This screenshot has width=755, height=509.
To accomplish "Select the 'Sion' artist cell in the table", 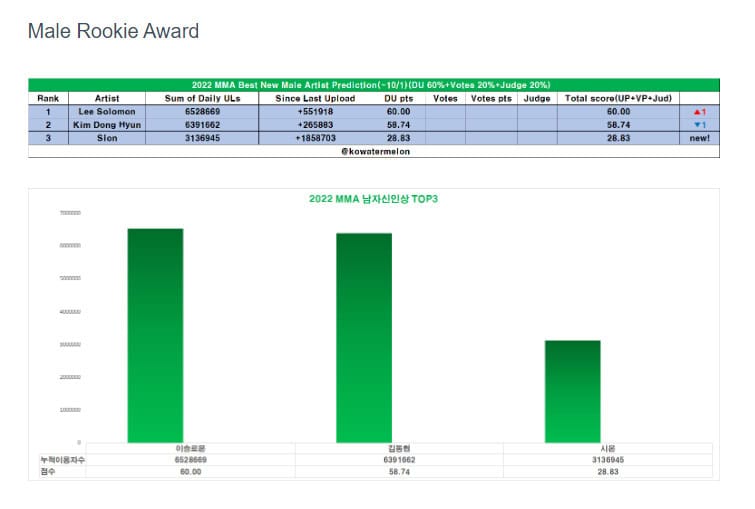I will [x=107, y=138].
